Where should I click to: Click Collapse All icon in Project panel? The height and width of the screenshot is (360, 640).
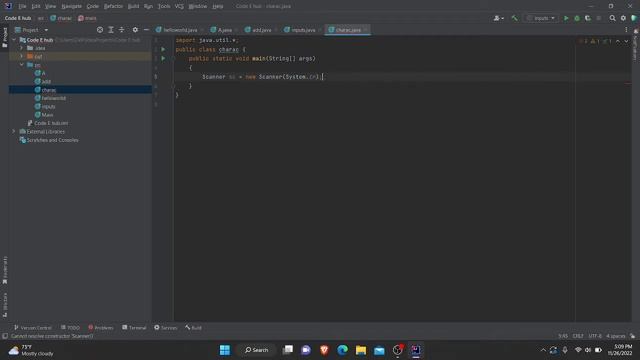click(122, 30)
